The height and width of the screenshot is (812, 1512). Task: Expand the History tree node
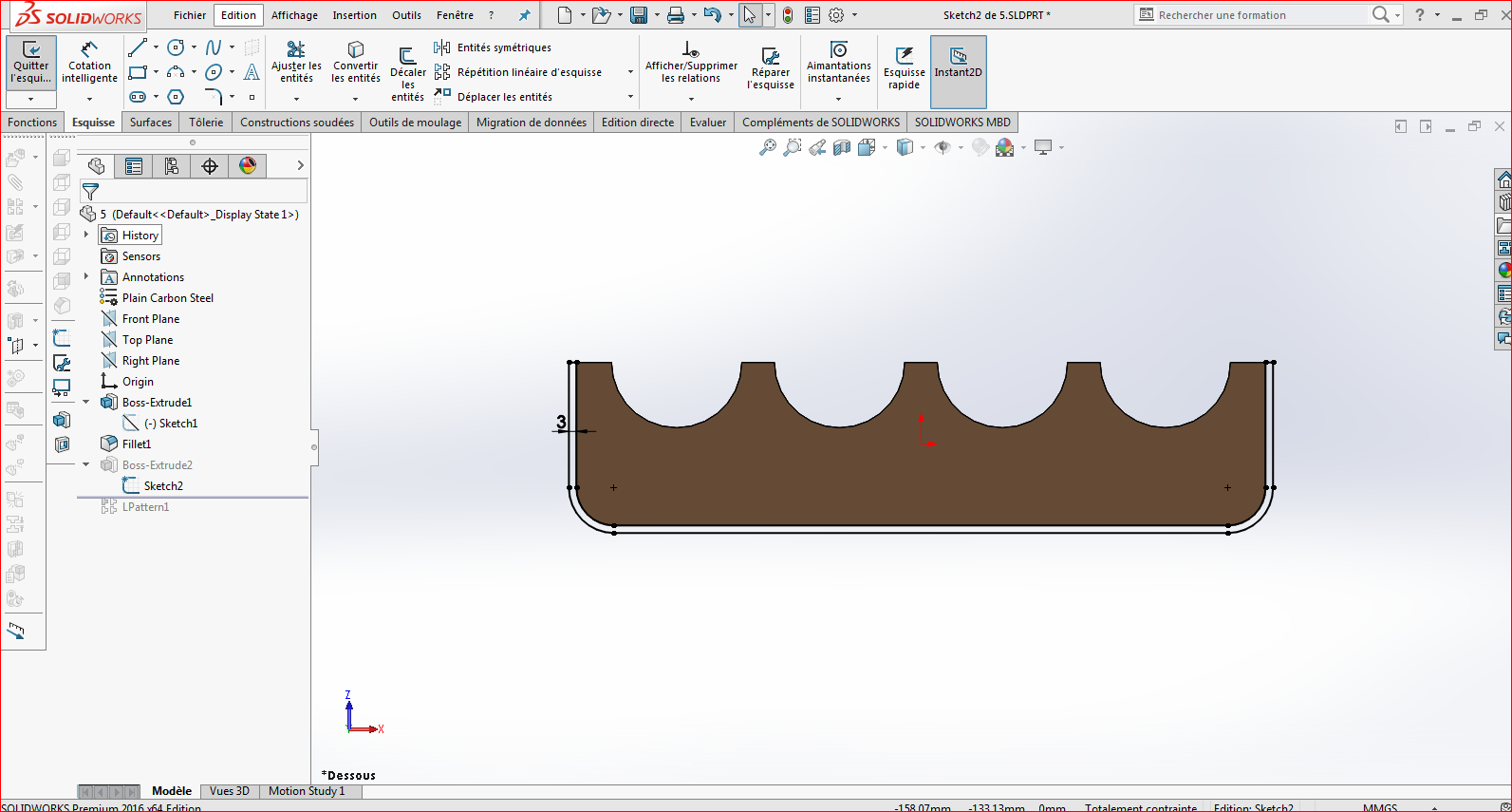(86, 235)
